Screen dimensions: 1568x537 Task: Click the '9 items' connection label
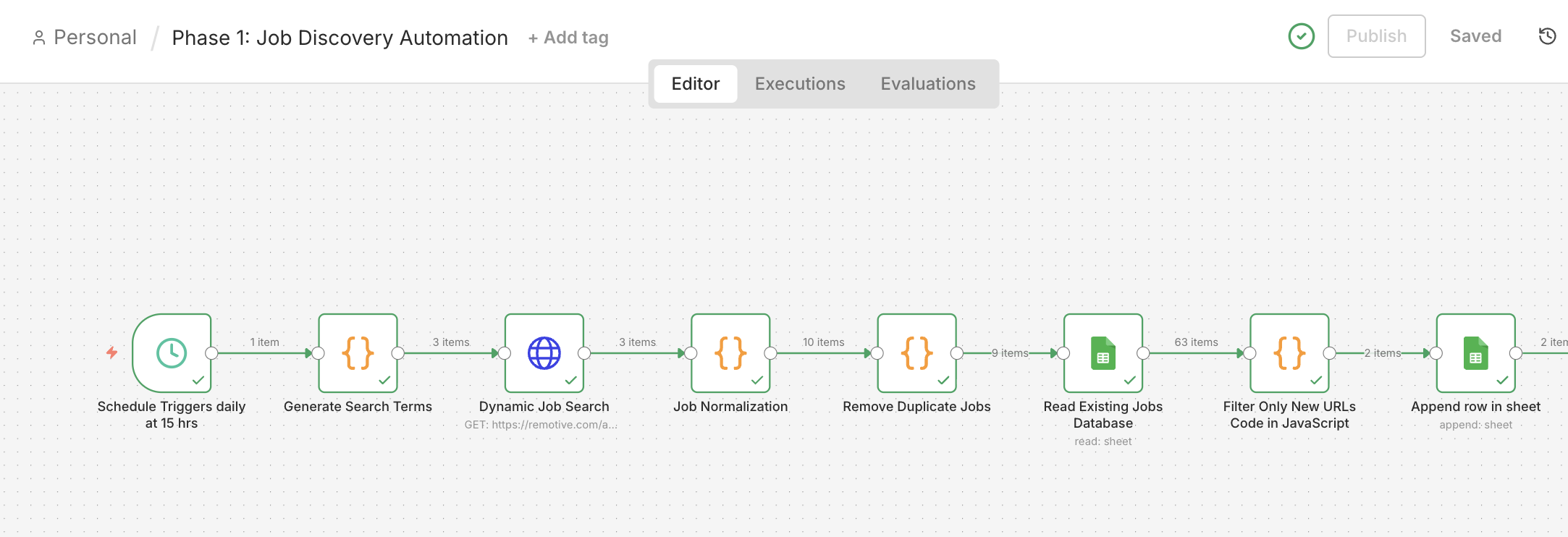1010,353
